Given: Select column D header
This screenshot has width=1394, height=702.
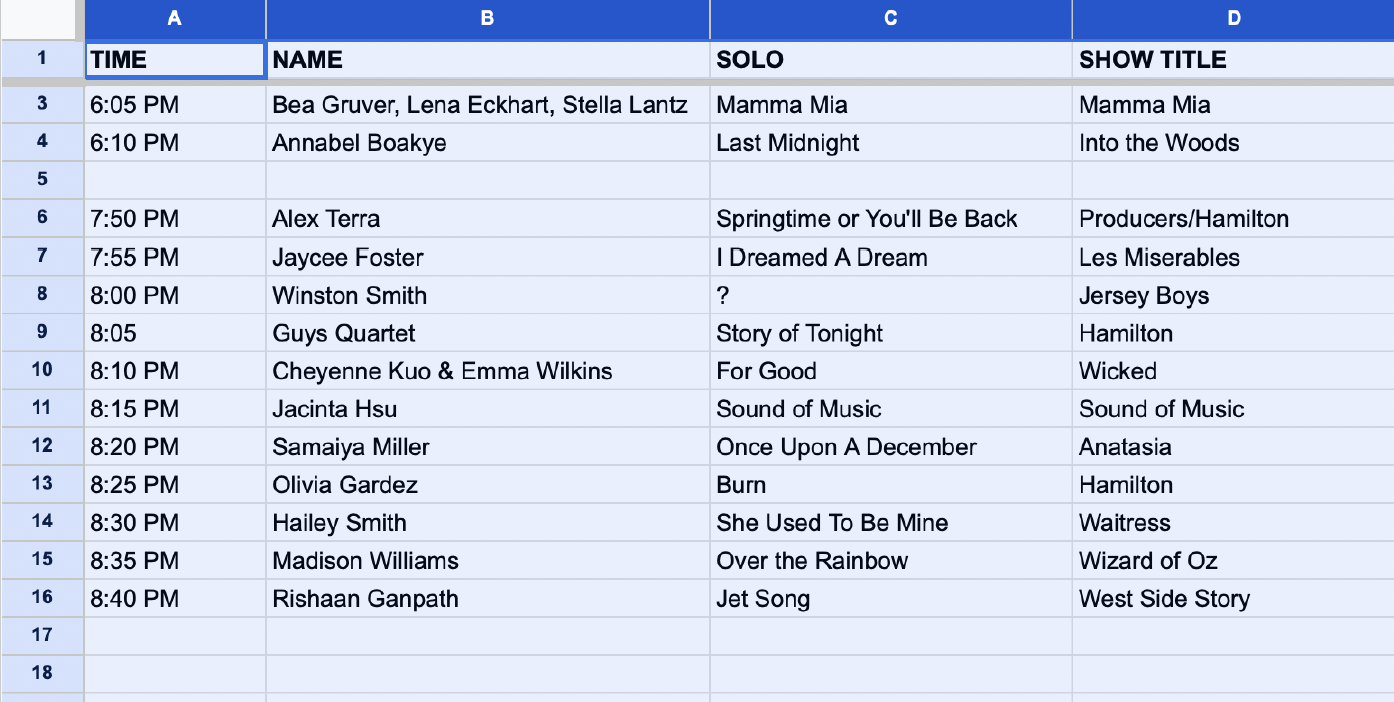Looking at the screenshot, I should 1233,18.
